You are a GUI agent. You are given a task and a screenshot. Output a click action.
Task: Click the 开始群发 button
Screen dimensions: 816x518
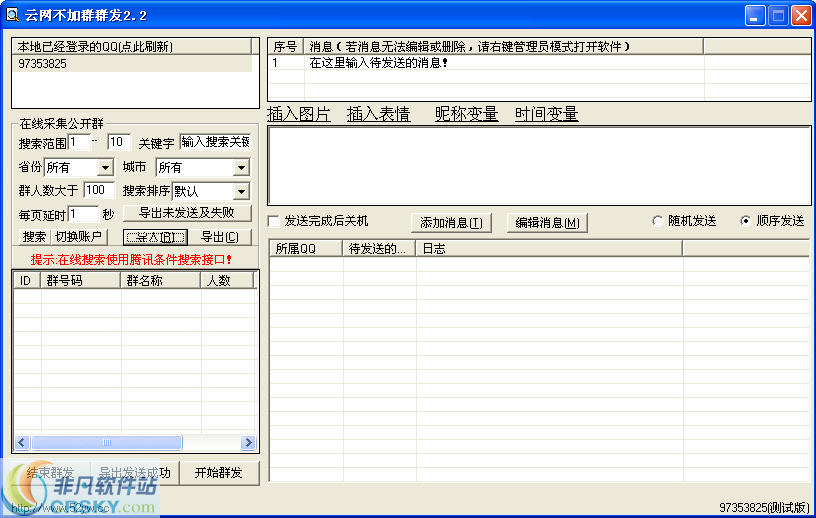(219, 473)
